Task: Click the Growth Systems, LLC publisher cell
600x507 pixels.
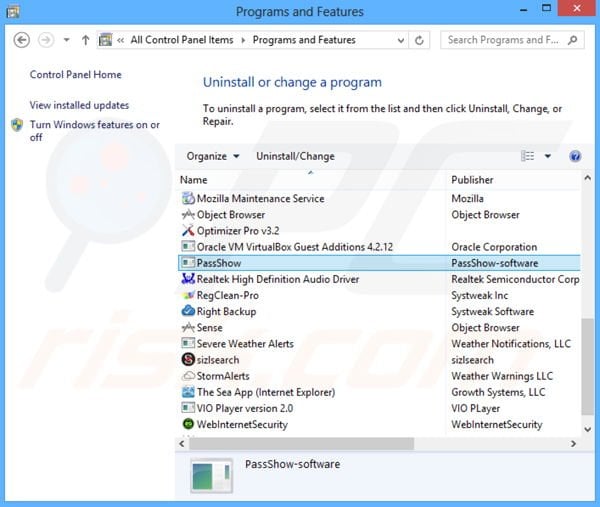Action: click(498, 392)
